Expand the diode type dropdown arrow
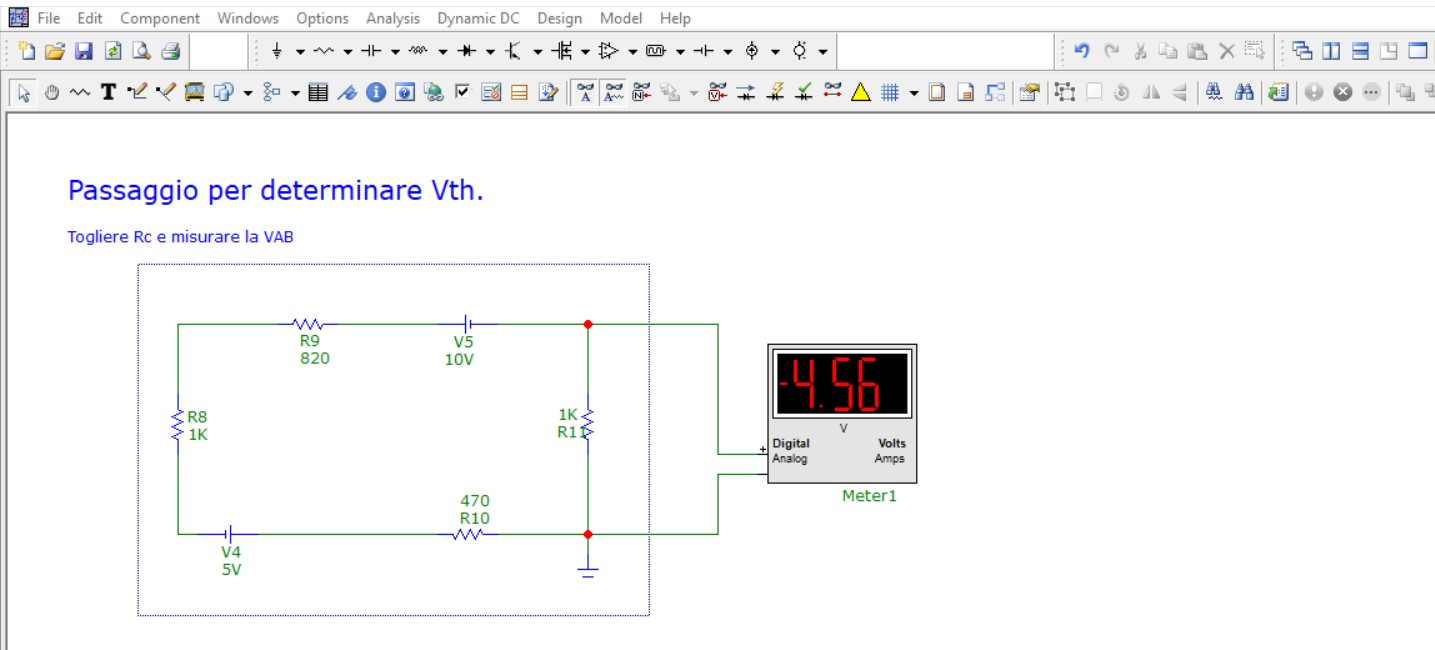 [490, 52]
